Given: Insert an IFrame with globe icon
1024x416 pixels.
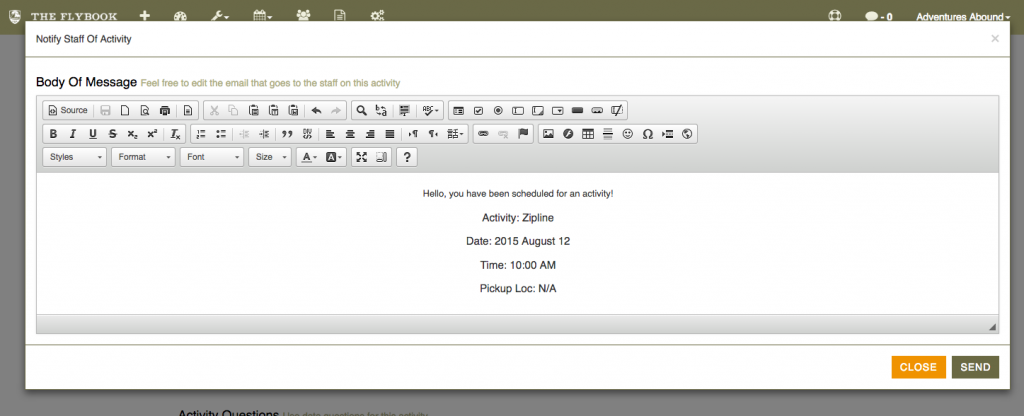Looking at the screenshot, I should pyautogui.click(x=686, y=134).
